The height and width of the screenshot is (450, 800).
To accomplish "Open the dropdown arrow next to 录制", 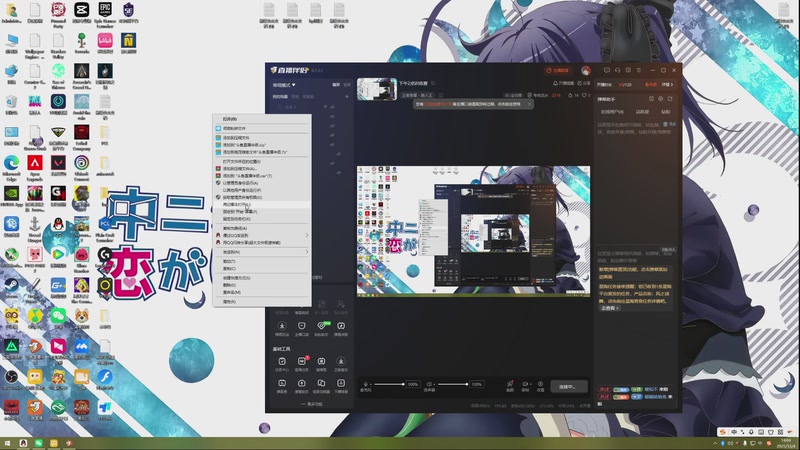I will [x=530, y=384].
